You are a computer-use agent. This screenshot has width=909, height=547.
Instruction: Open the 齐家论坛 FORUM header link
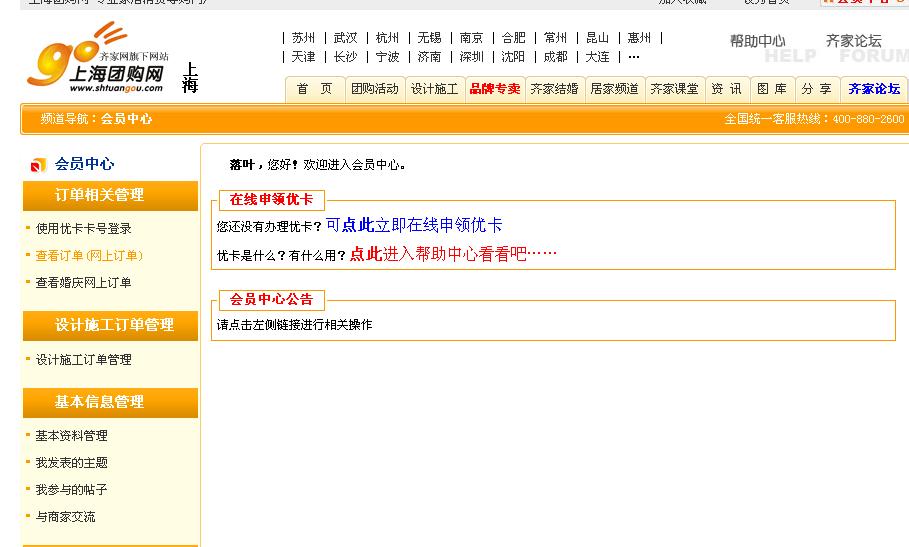pyautogui.click(x=866, y=46)
